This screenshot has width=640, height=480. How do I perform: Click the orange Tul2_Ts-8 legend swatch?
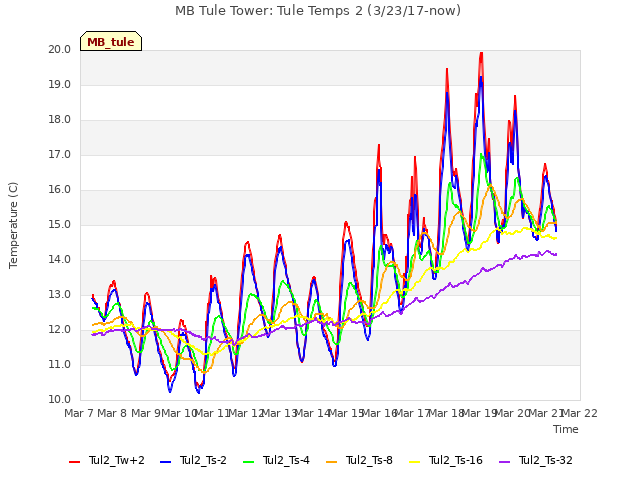(331, 462)
